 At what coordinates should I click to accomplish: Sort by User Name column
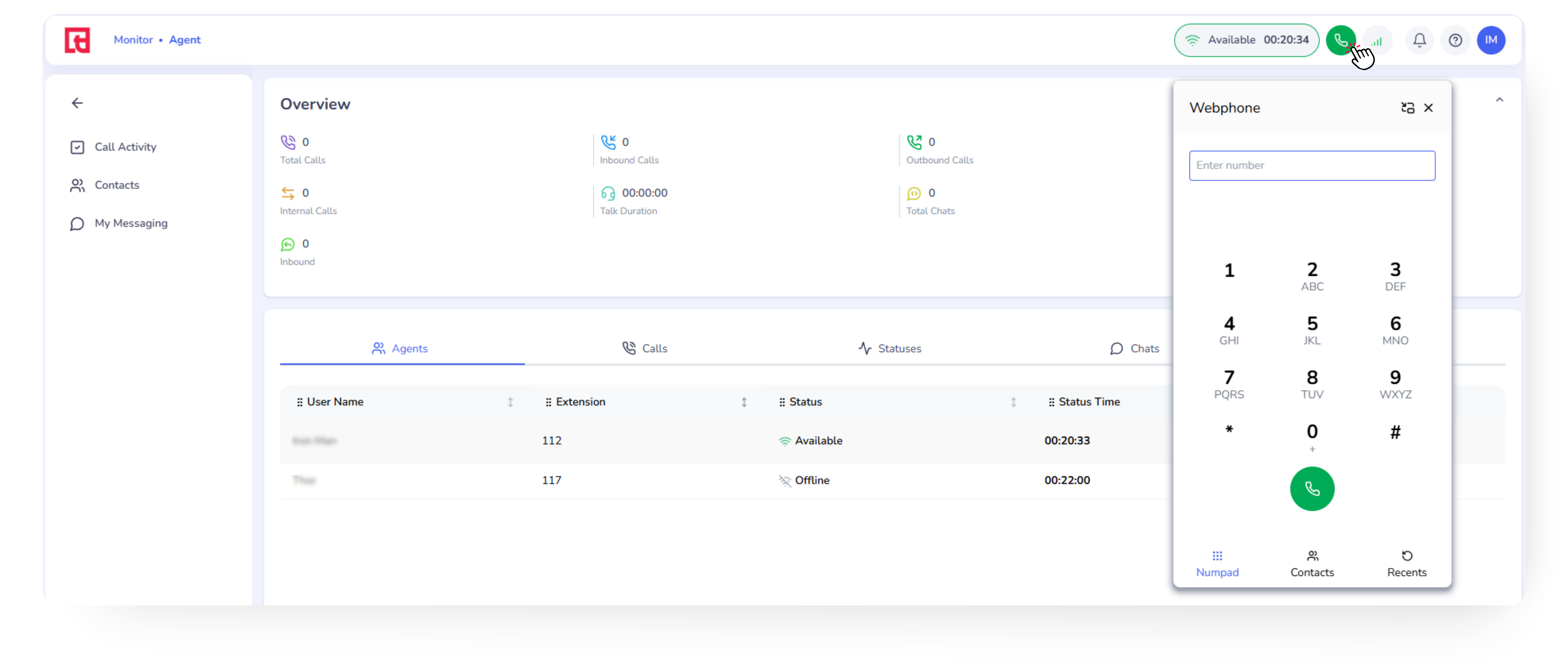pyautogui.click(x=510, y=402)
